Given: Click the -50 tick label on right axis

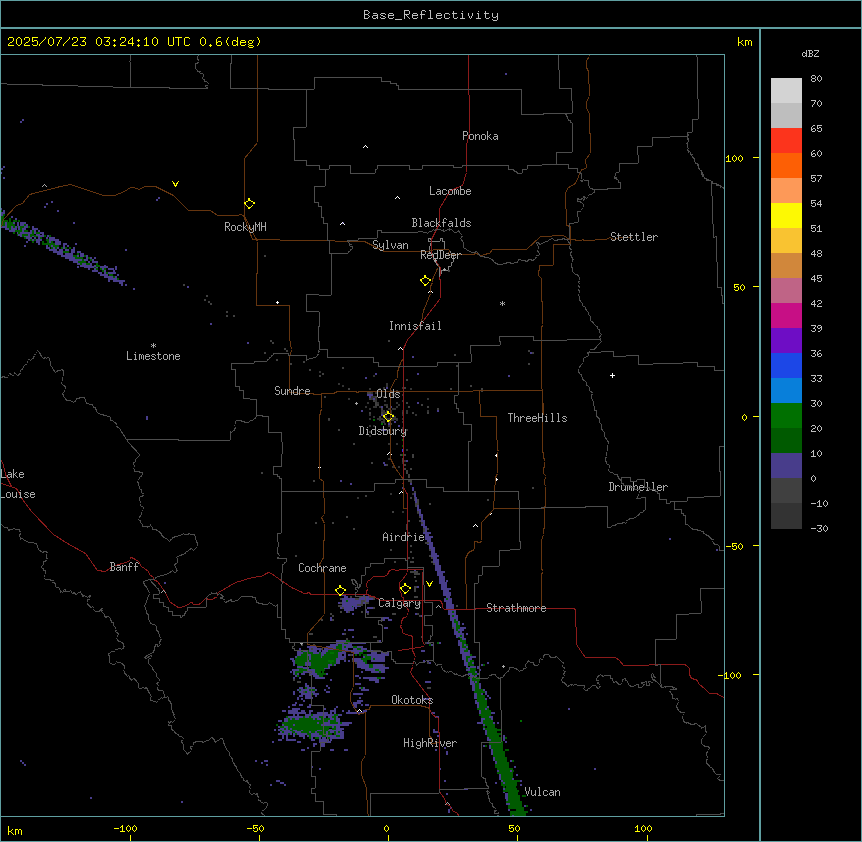Looking at the screenshot, I should 734,546.
